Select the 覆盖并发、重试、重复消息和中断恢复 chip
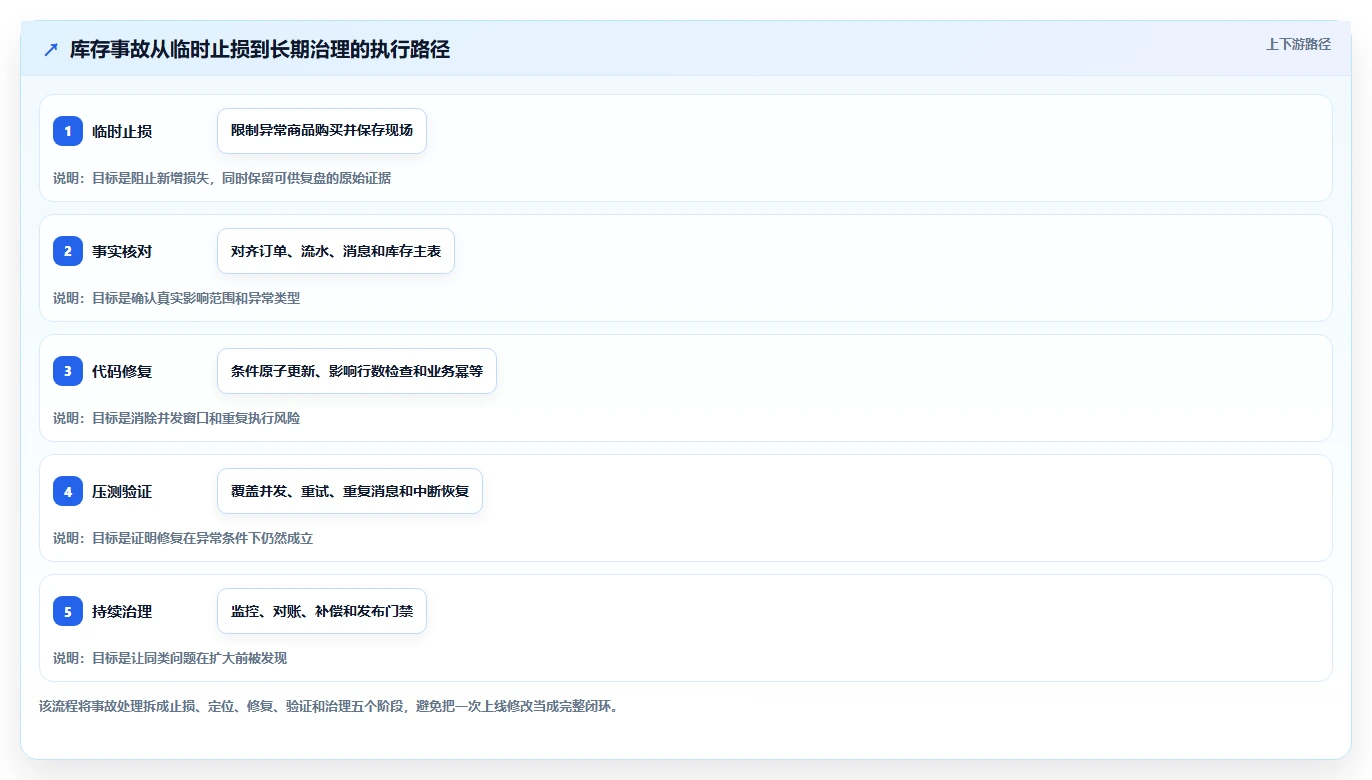 click(x=350, y=491)
